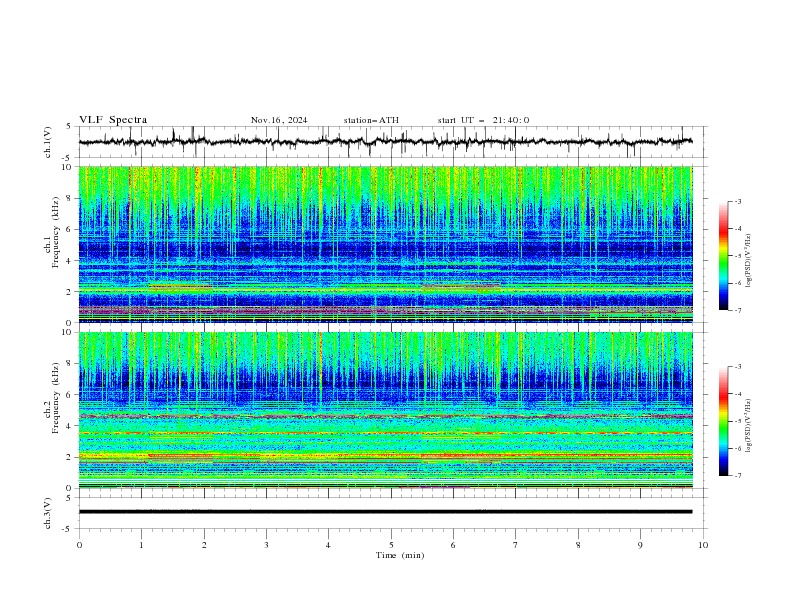The height and width of the screenshot is (612, 792).
Task: Click the '-4' label on ch.2 color bar
Action: 737,394
